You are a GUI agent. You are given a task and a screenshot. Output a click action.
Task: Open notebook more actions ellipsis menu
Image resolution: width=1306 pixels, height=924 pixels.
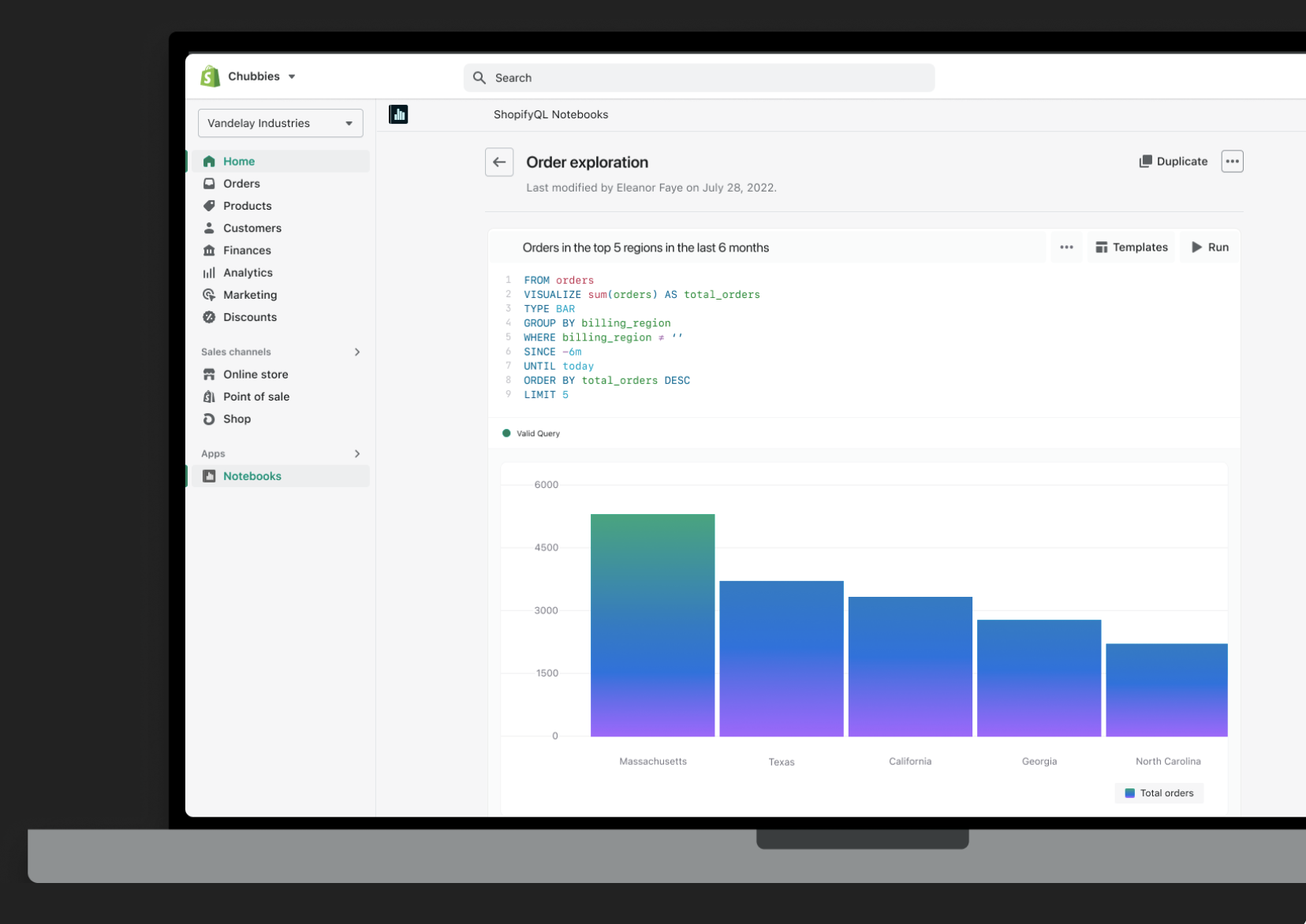point(1233,161)
